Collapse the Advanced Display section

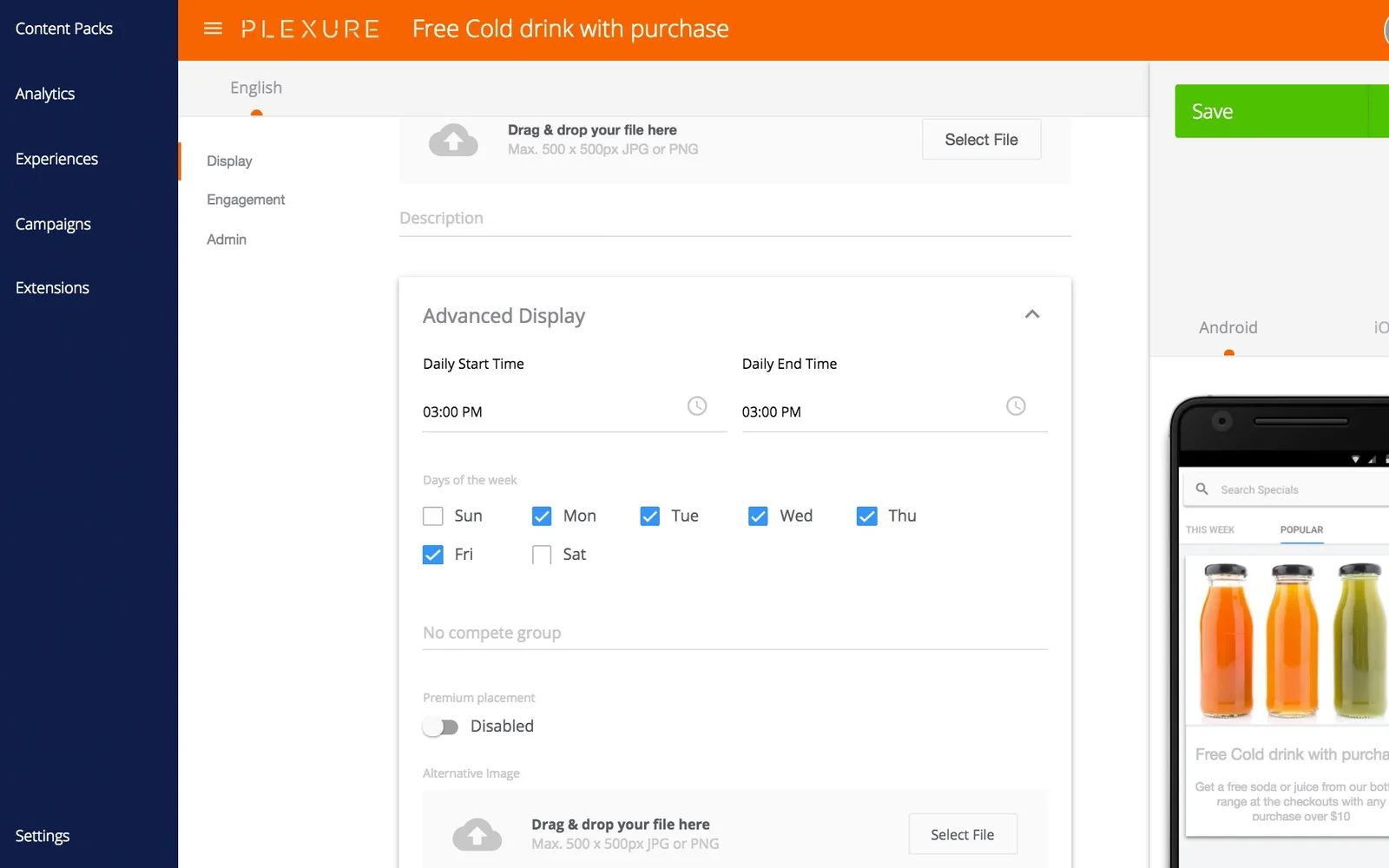tap(1032, 314)
